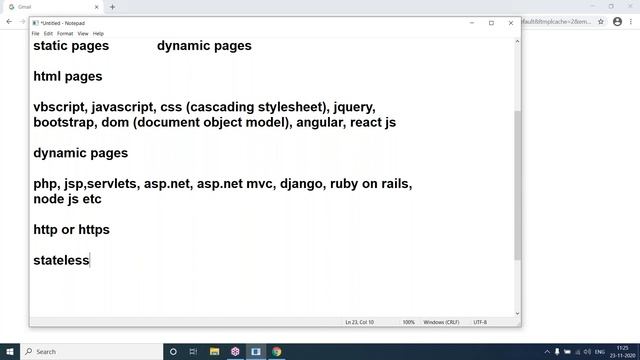Click the Notepad vertical scrollbar thumb
This screenshot has height=360, width=640.
point(517,185)
